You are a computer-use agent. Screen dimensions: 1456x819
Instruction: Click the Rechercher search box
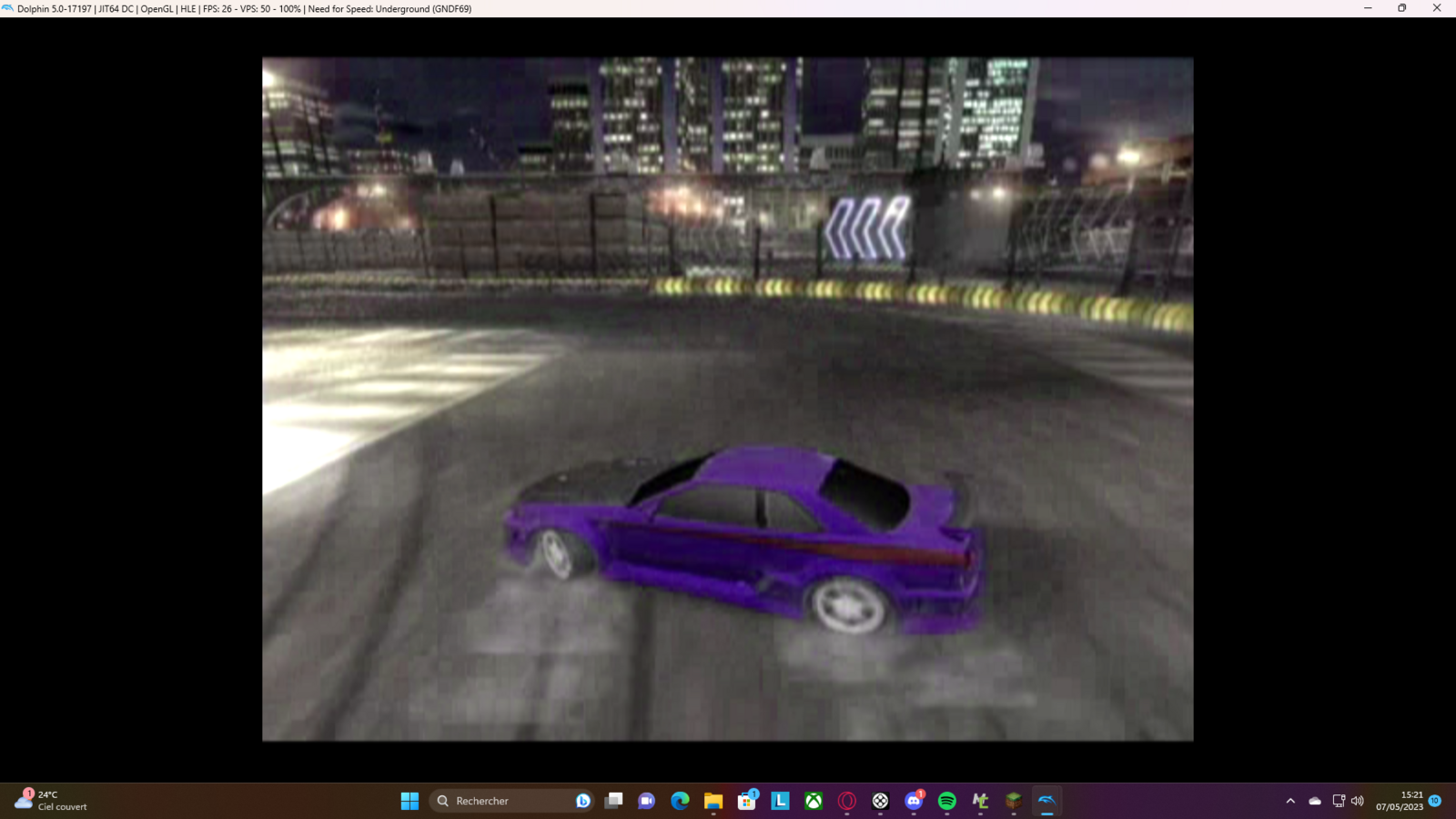tap(511, 801)
